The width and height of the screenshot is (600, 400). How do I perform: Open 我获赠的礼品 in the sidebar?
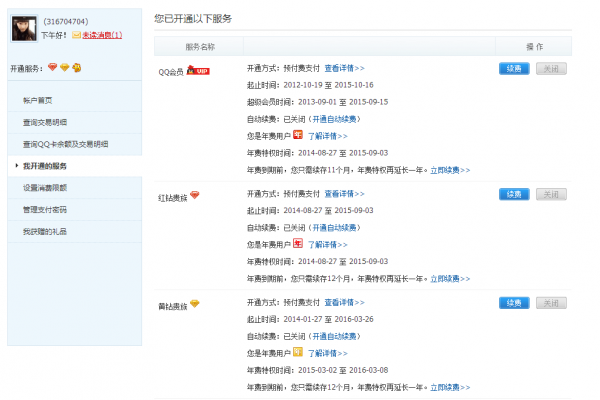(x=45, y=232)
